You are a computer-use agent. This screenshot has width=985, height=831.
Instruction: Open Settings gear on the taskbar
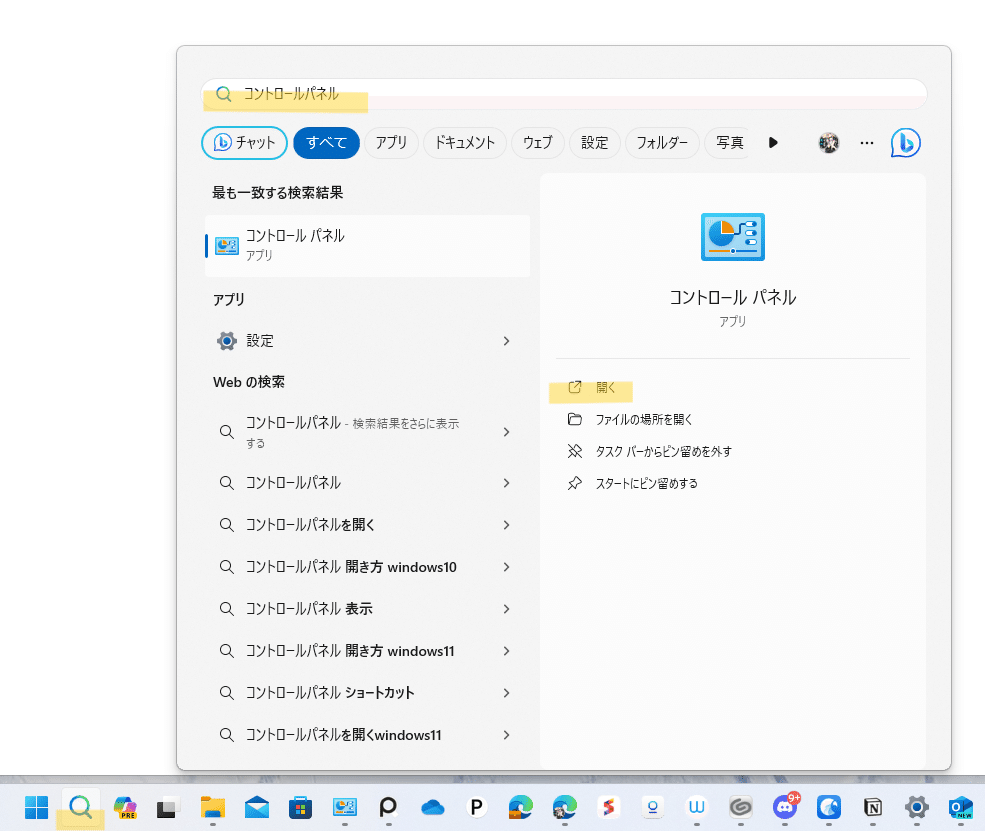(917, 807)
